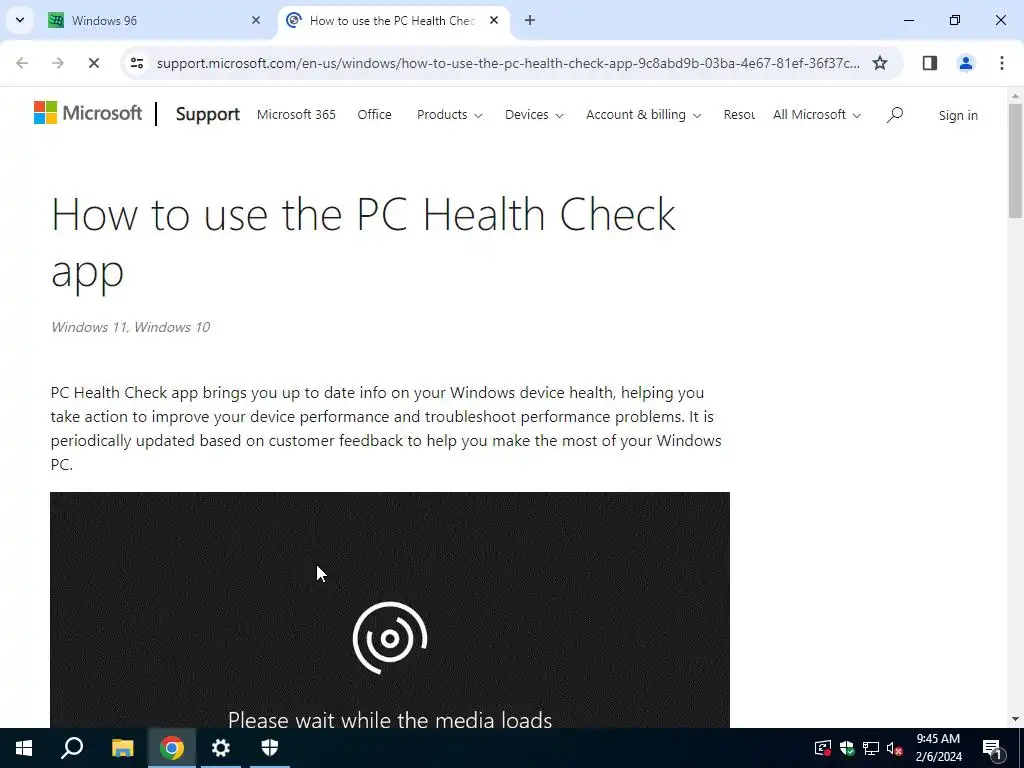Click the remote desktop tray icon

click(823, 748)
